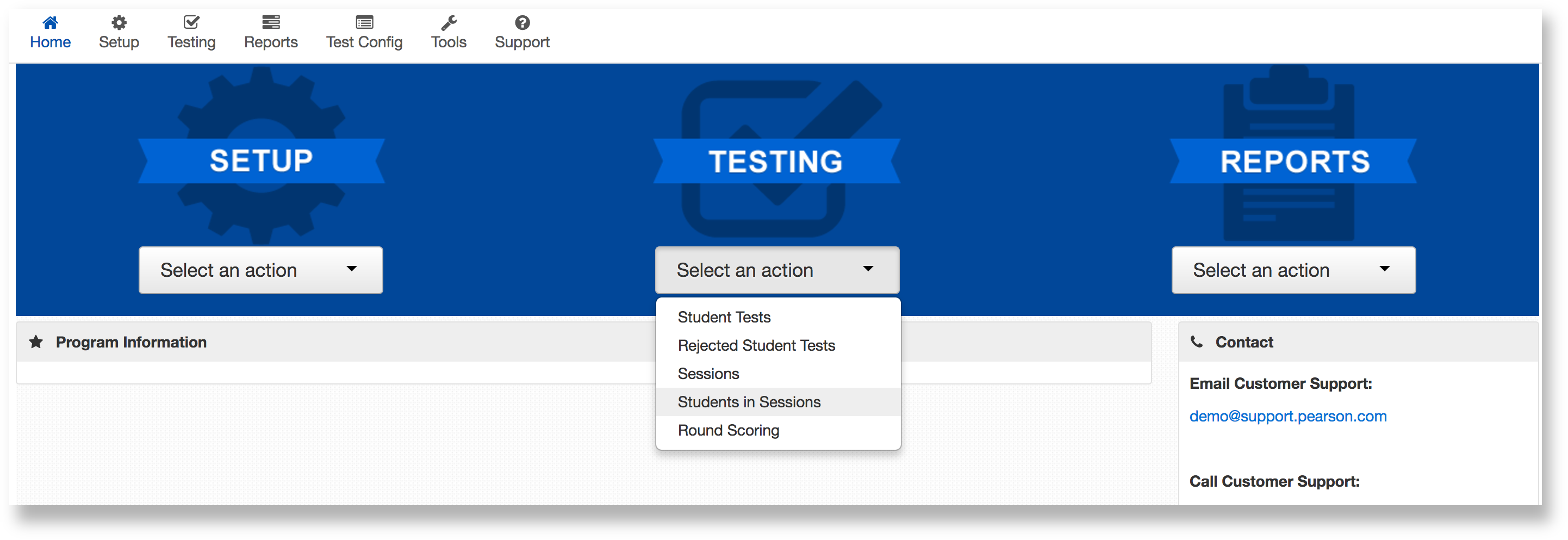Click the Support question mark icon
The width and height of the screenshot is (1568, 540).
(x=522, y=23)
